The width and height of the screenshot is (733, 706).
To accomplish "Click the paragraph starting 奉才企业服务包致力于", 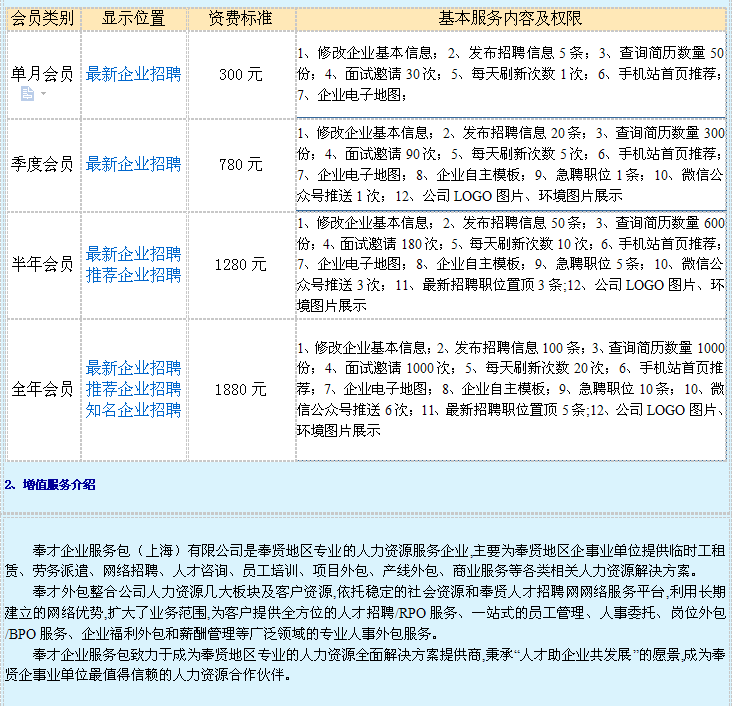I will tap(365, 665).
